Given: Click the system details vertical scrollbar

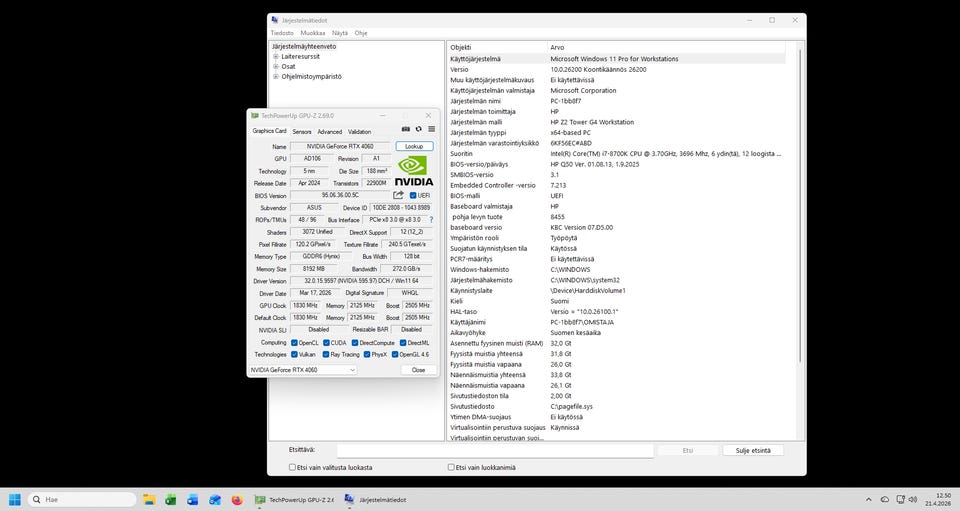Looking at the screenshot, I should pos(800,205).
